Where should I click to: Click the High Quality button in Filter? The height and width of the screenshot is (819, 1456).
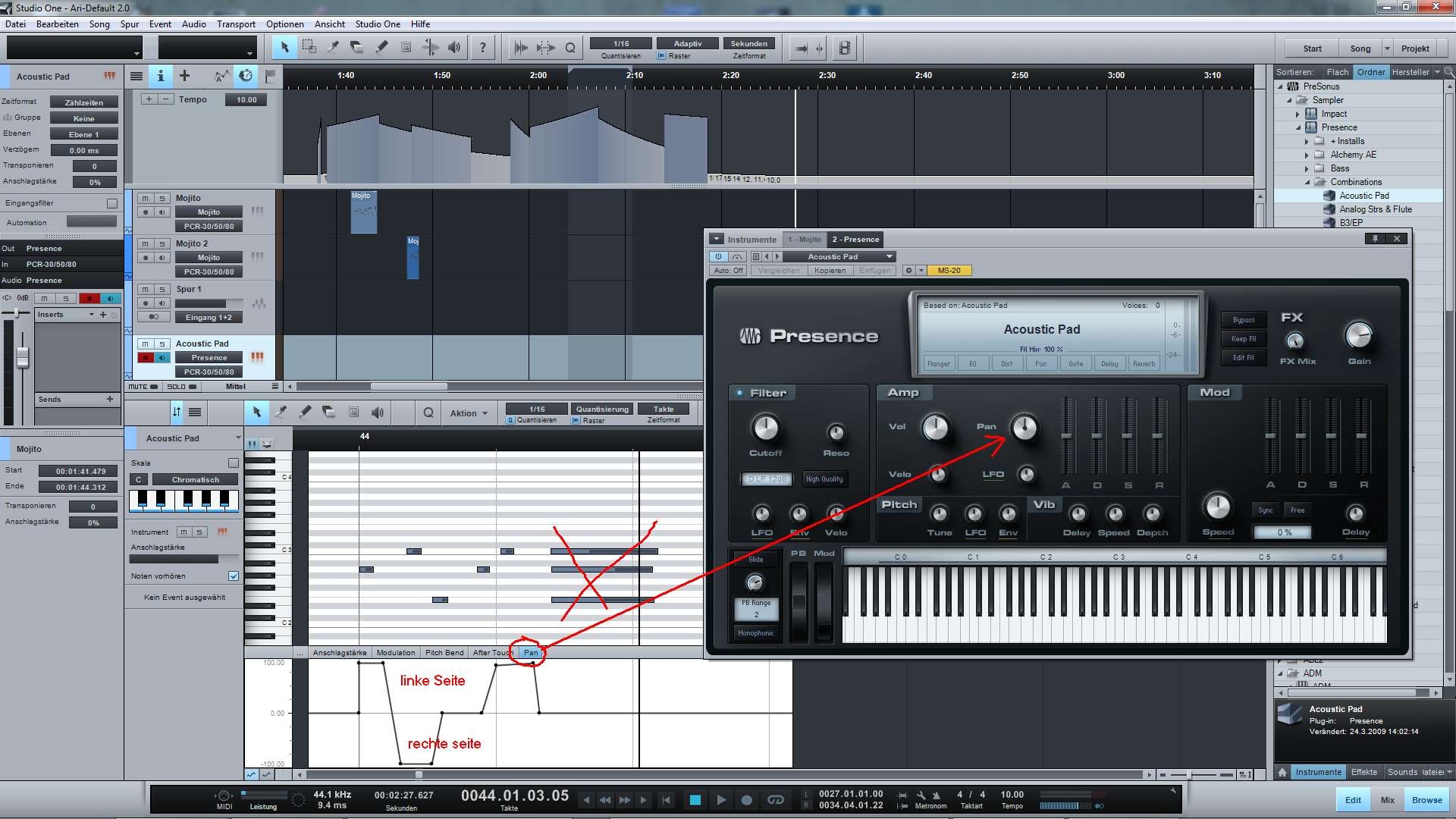pyautogui.click(x=824, y=479)
